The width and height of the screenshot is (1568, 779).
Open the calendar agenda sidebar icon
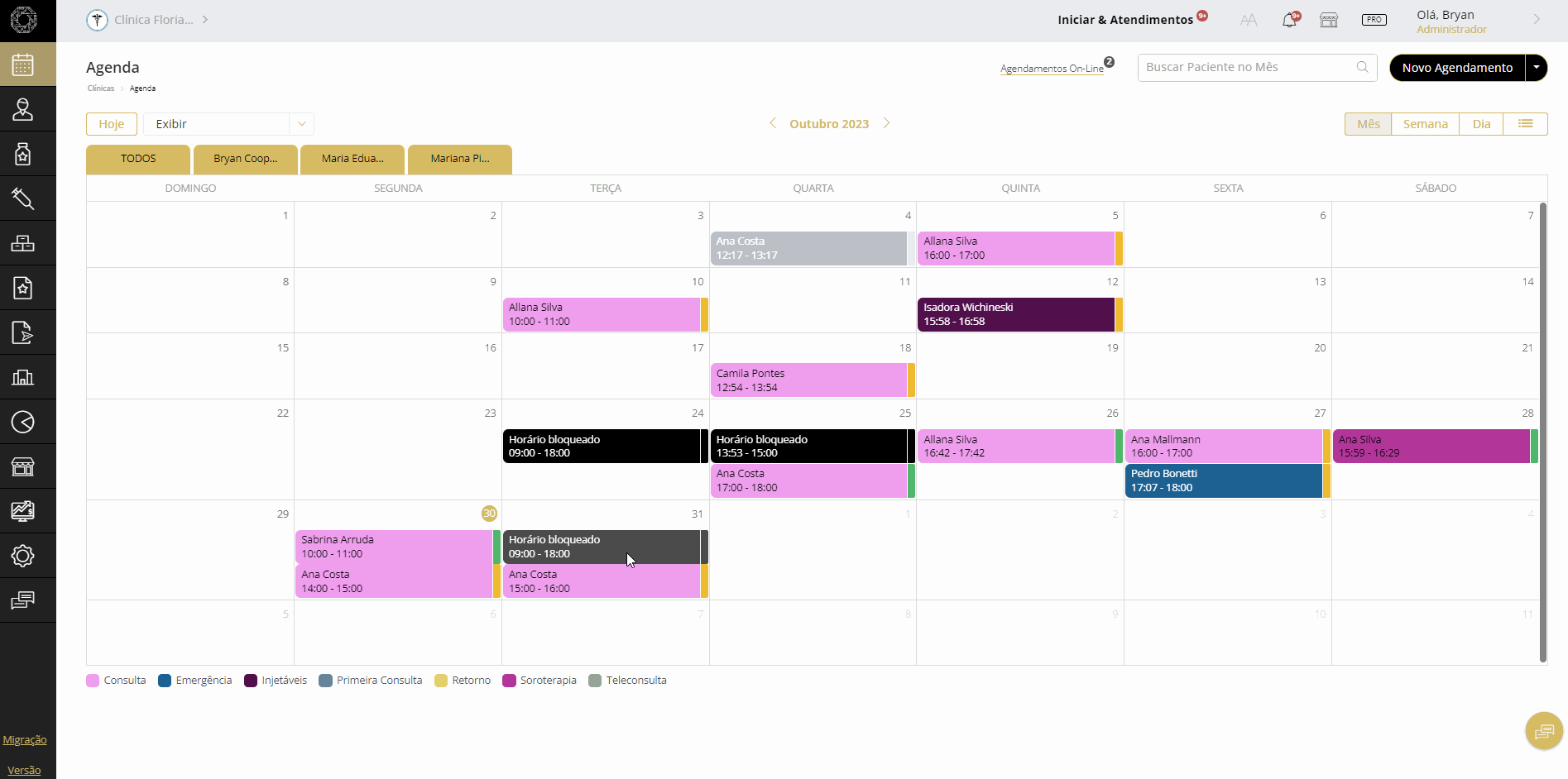23,65
